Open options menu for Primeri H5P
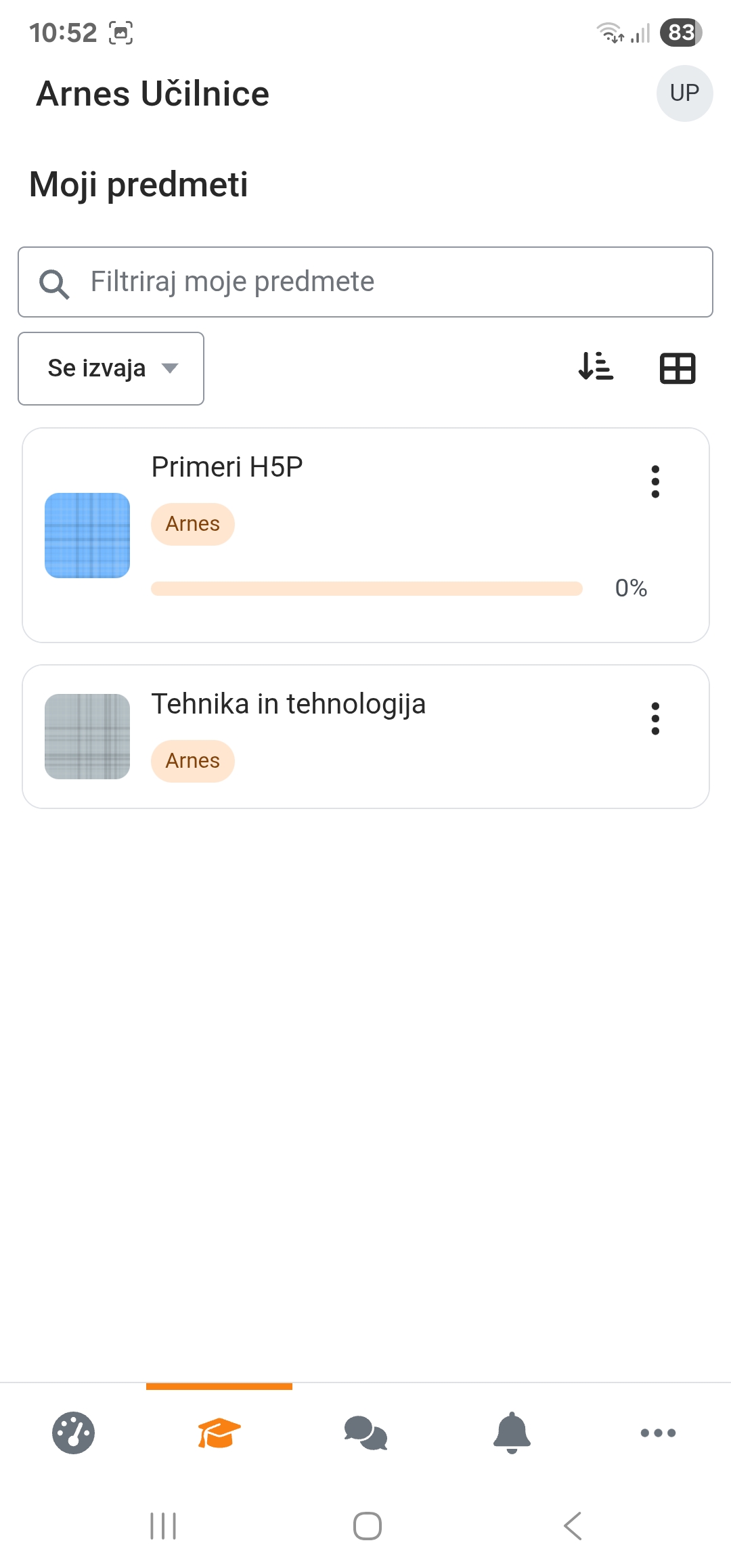 pos(655,481)
